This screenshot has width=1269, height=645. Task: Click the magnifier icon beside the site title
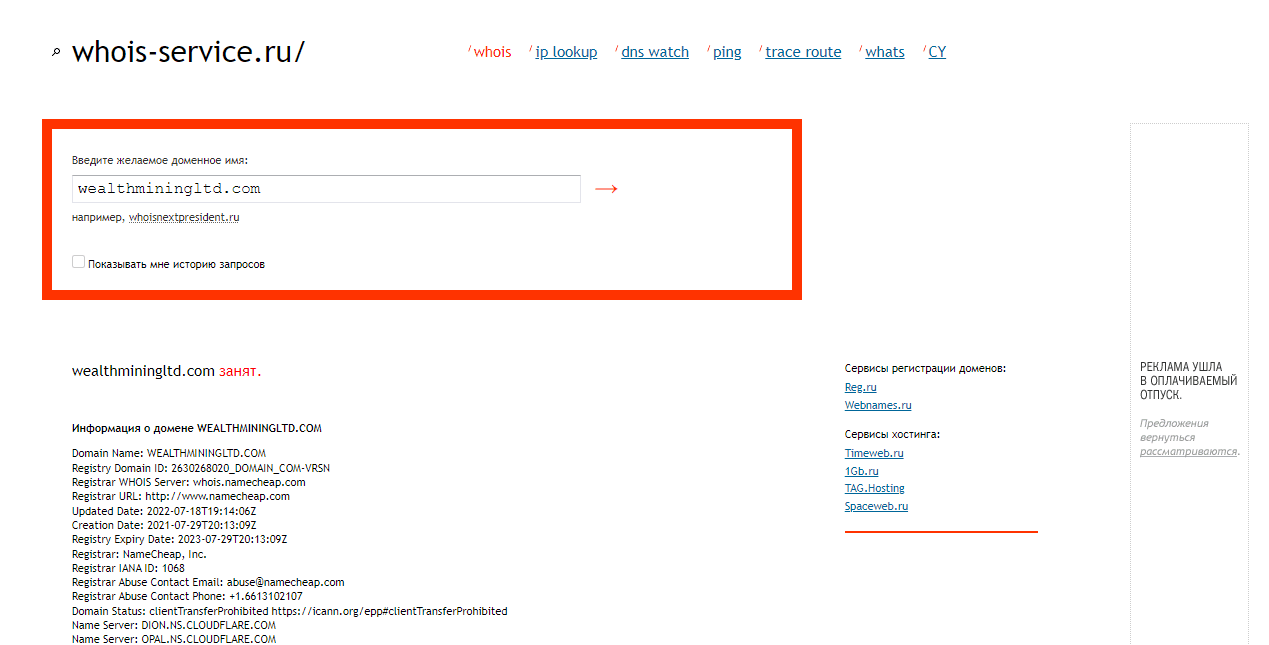(56, 53)
